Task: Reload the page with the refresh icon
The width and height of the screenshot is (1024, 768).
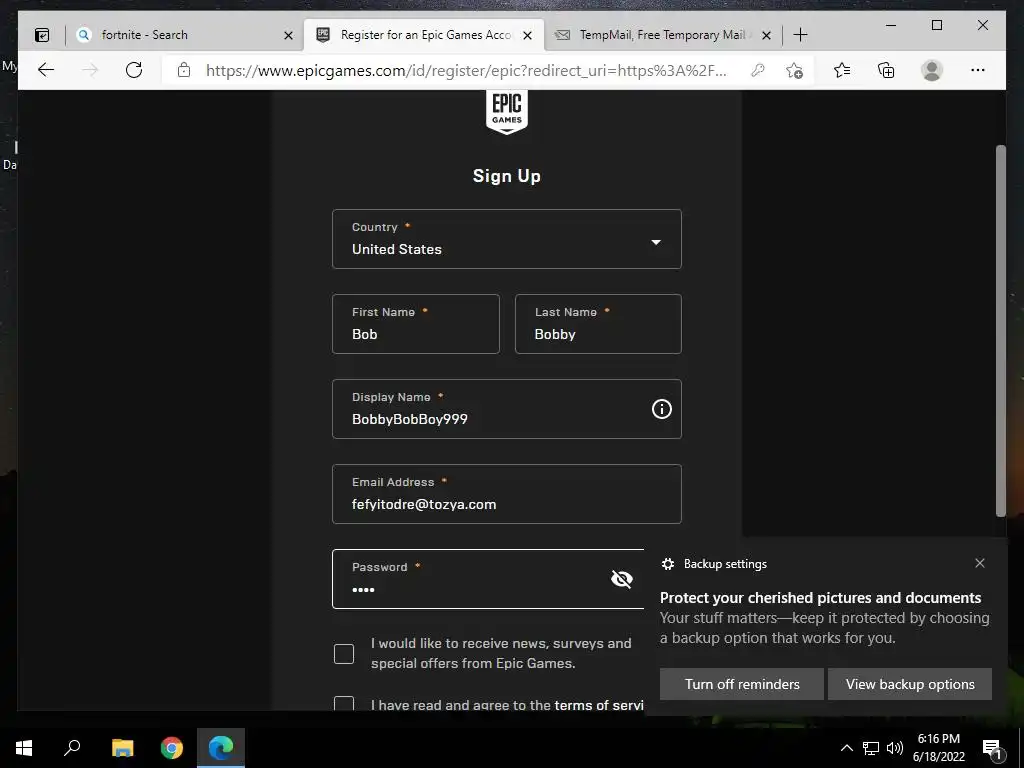Action: [134, 70]
